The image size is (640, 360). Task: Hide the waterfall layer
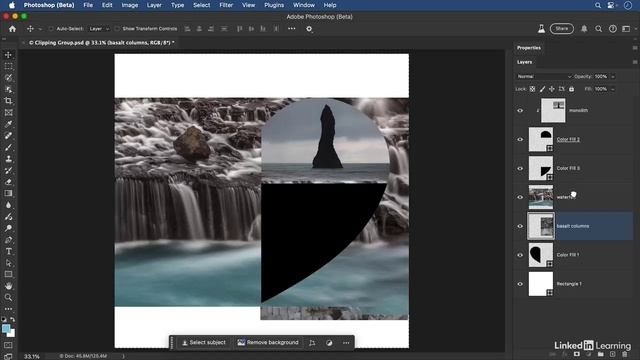pos(520,197)
